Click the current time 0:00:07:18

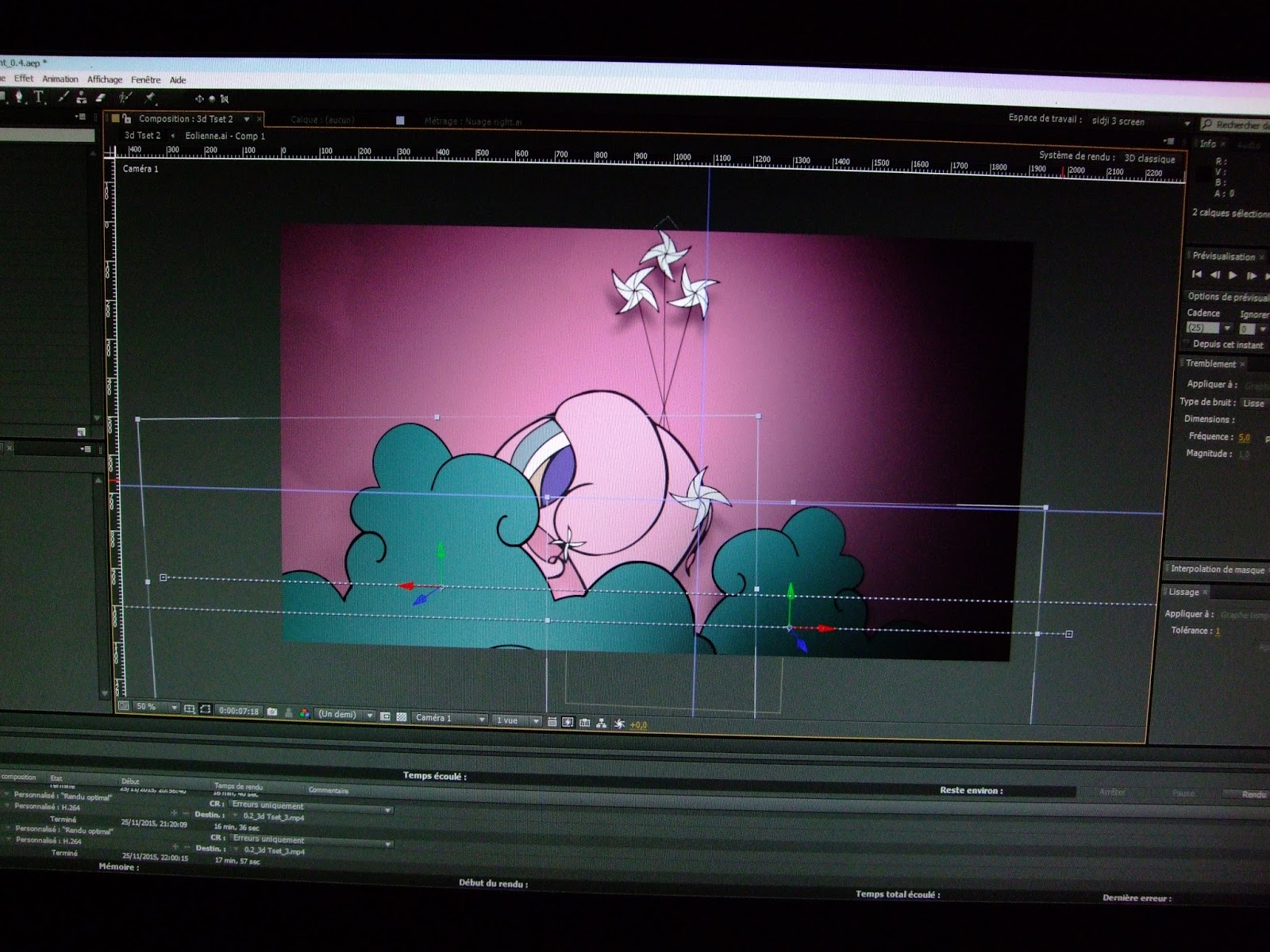click(238, 711)
